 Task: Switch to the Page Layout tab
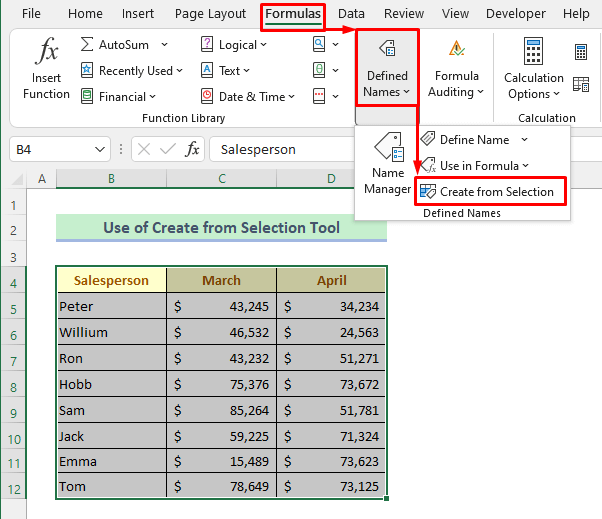(210, 14)
